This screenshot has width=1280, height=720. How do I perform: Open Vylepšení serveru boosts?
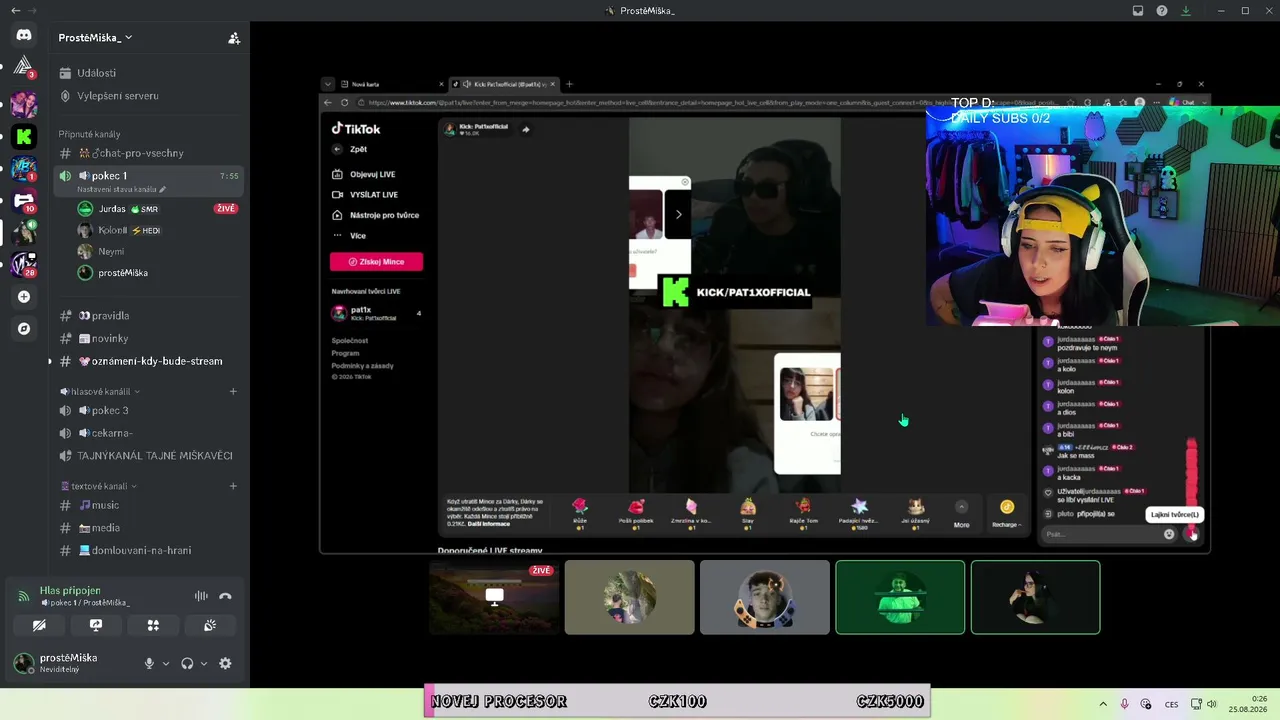(148, 96)
